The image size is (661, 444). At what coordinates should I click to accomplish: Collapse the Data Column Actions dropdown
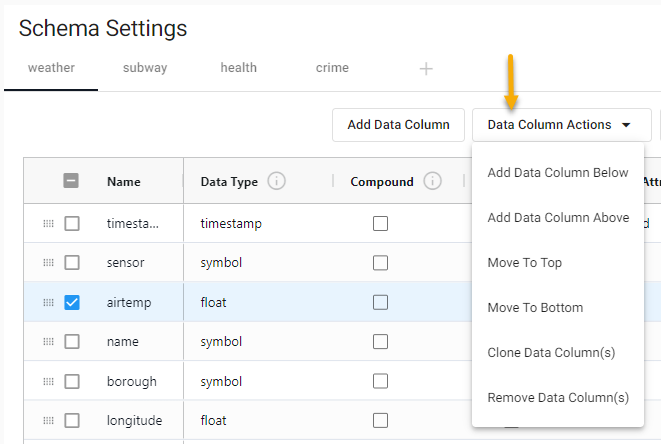point(560,125)
